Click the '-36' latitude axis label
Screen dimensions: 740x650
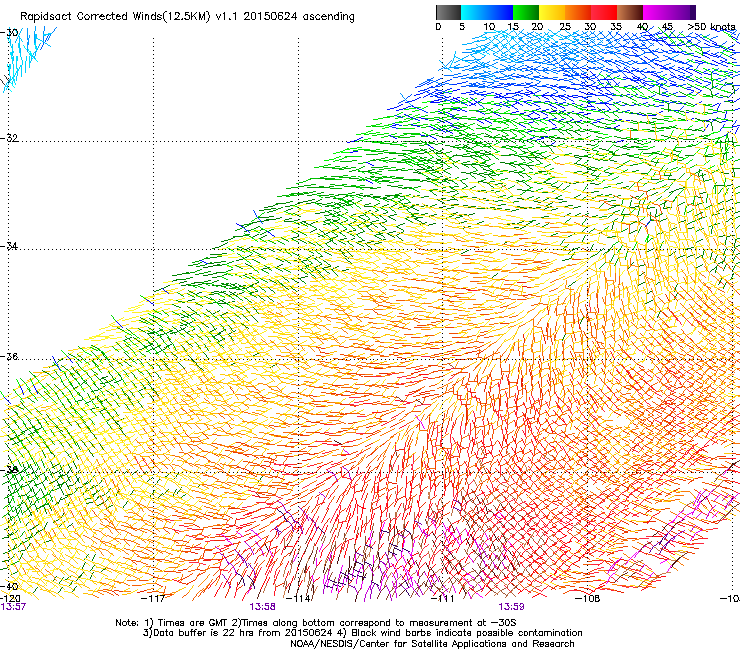pos(9,356)
